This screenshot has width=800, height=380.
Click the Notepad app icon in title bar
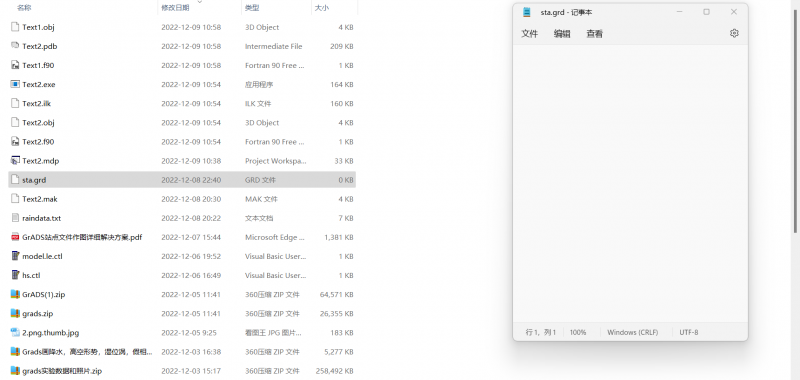pos(527,12)
